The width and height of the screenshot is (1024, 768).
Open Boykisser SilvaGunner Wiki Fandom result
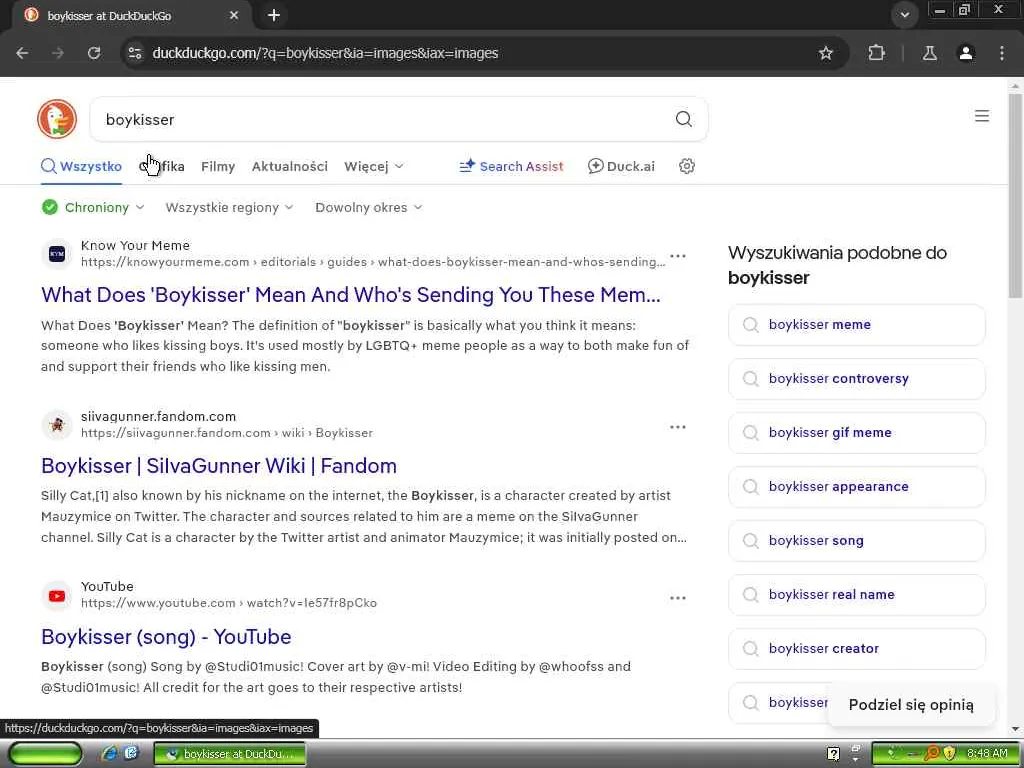click(x=219, y=466)
